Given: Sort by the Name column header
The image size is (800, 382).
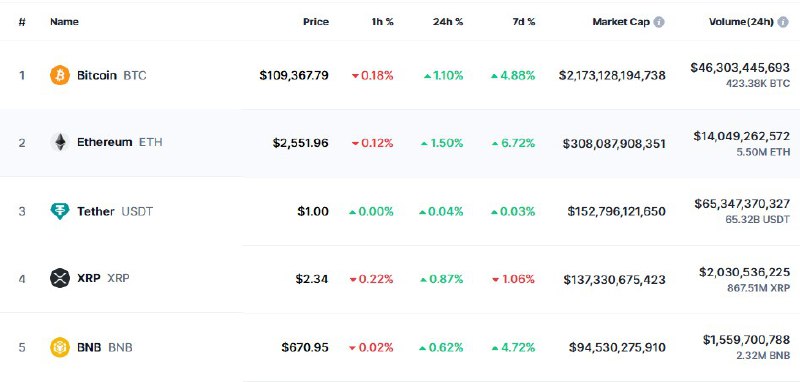Looking at the screenshot, I should pos(64,22).
